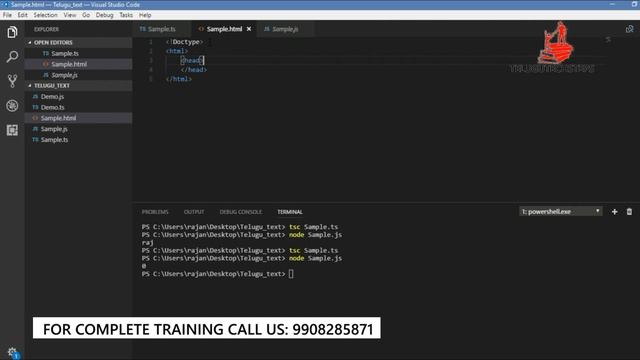Open Sample.js in the TELUGU_TEXT folder

[x=78, y=129]
